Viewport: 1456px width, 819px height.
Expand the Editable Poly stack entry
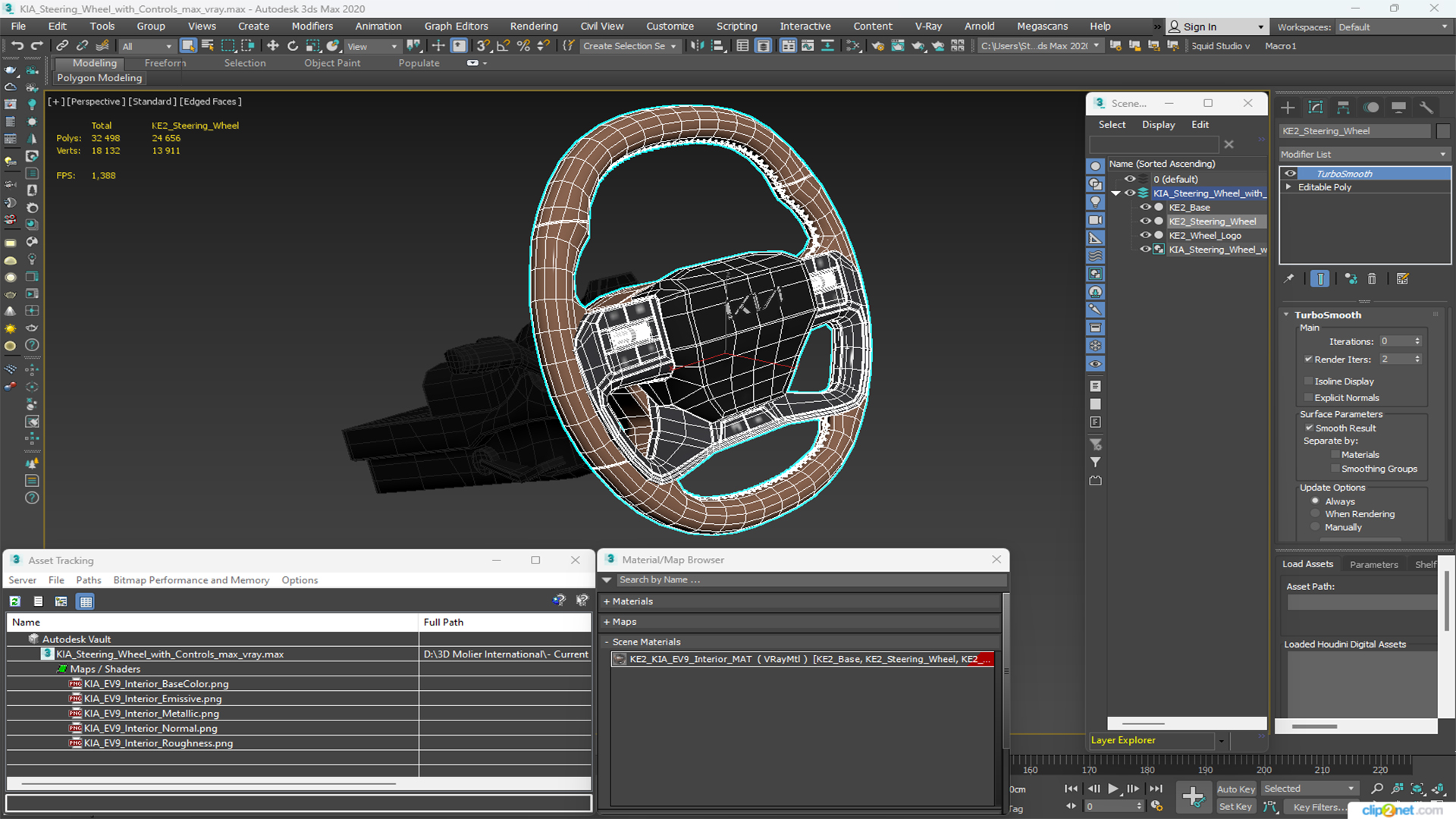pos(1288,187)
